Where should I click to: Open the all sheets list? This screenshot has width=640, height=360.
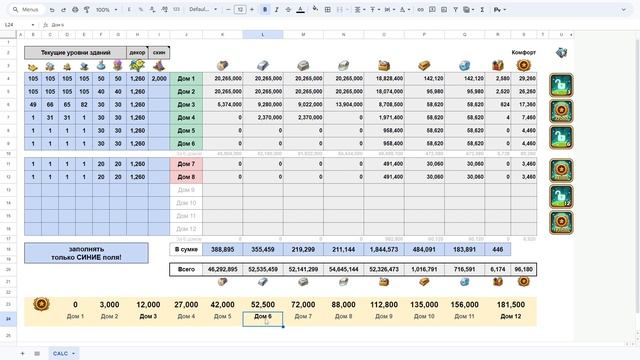pos(37,353)
